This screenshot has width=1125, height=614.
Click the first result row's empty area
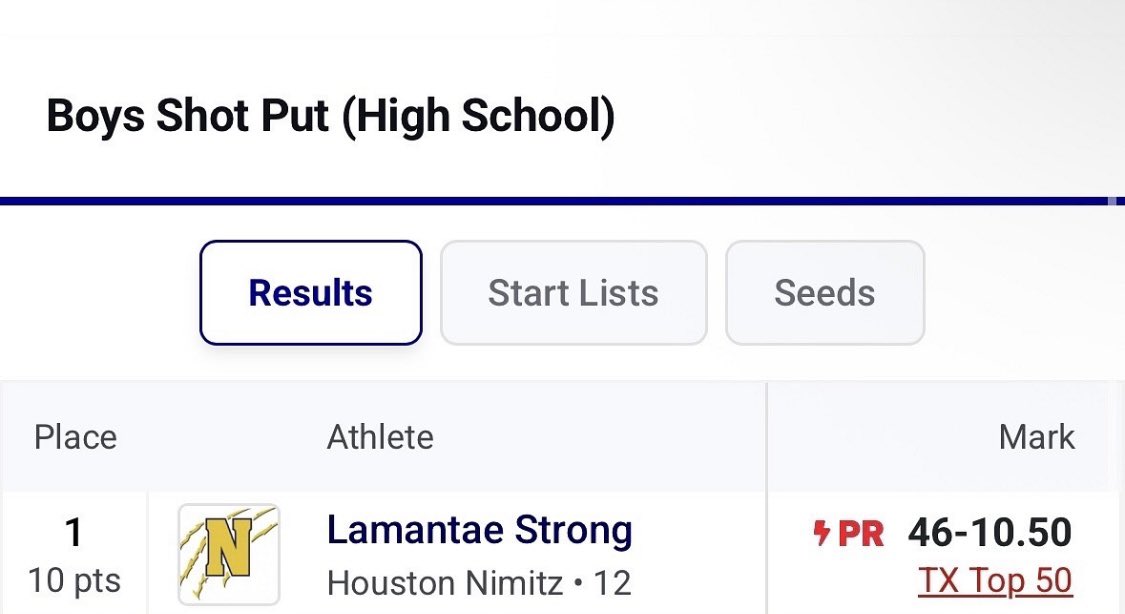[700, 555]
